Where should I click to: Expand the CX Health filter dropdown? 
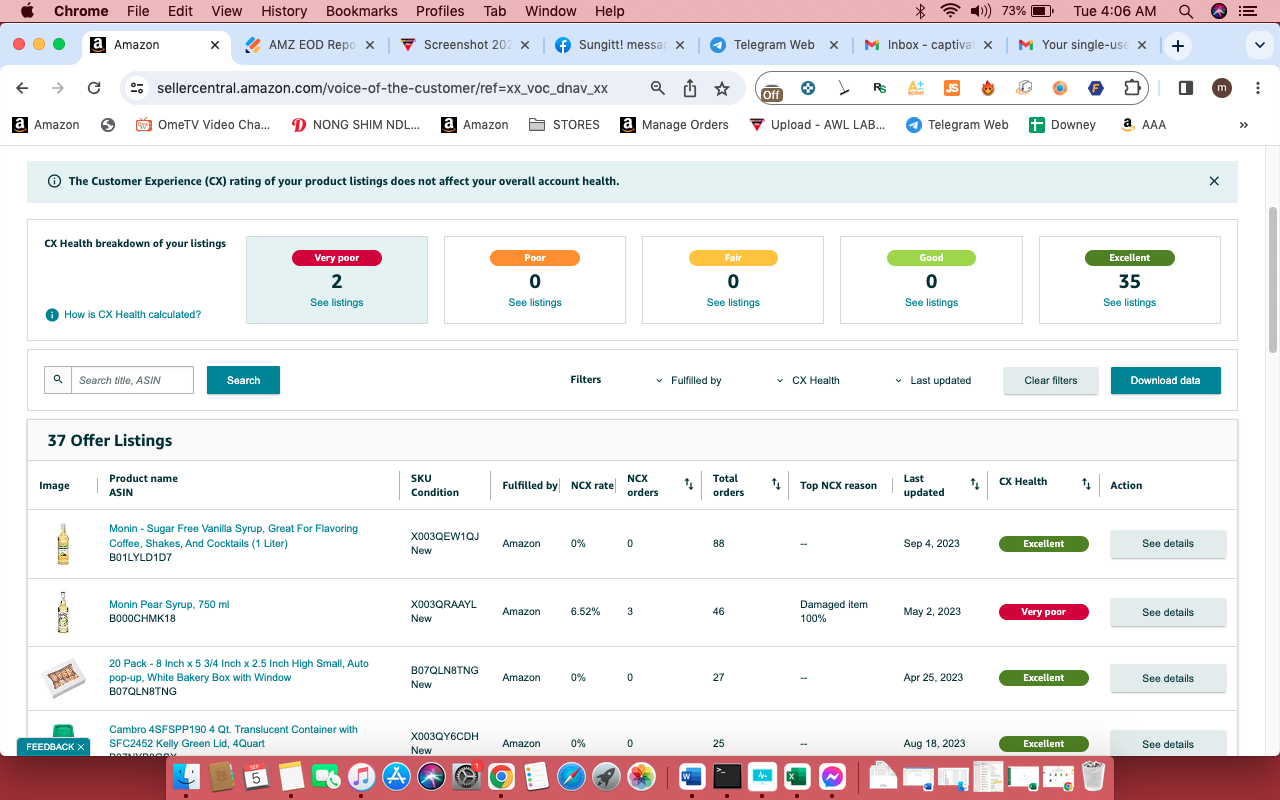point(808,381)
